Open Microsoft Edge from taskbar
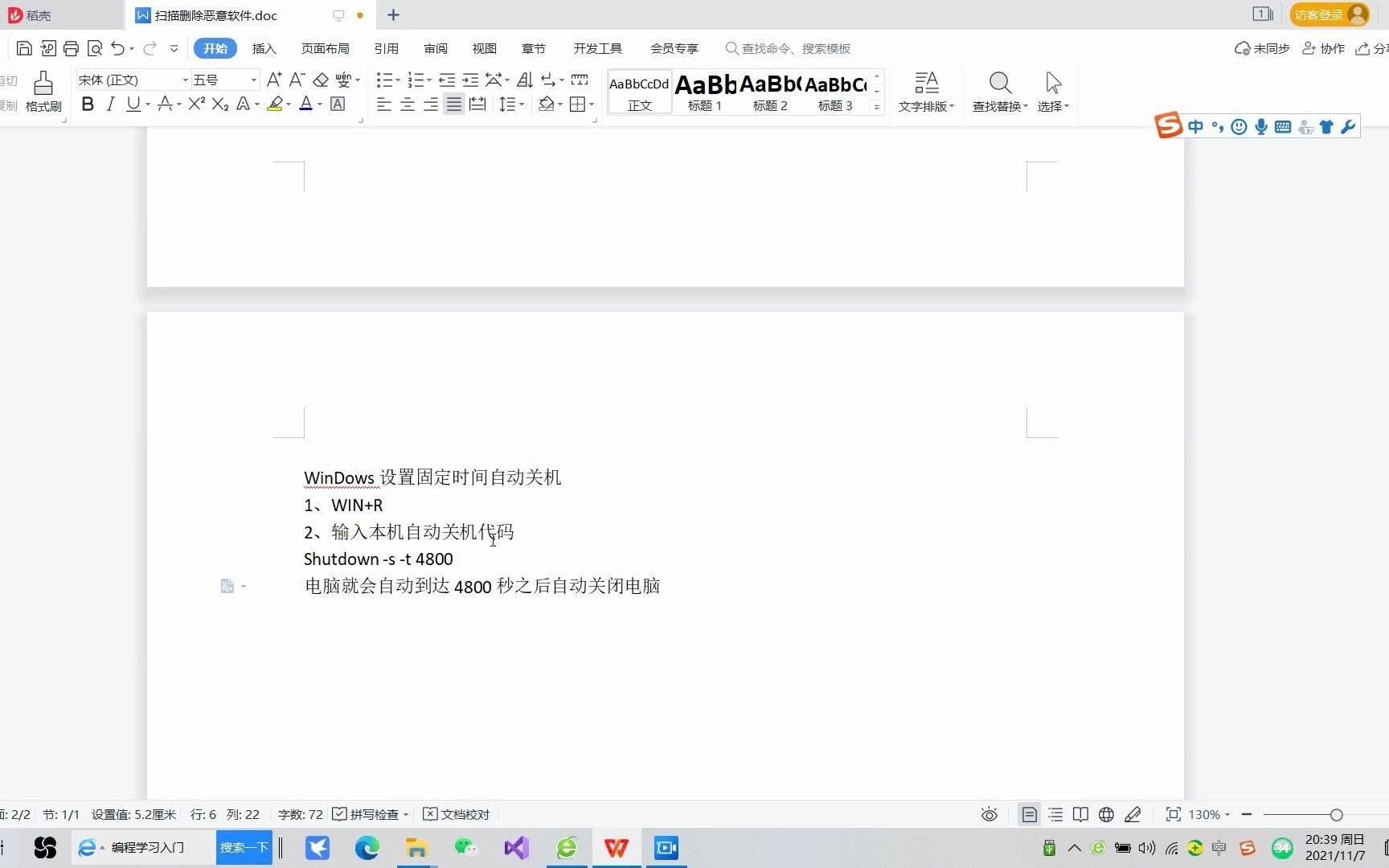The image size is (1389, 868). (367, 848)
